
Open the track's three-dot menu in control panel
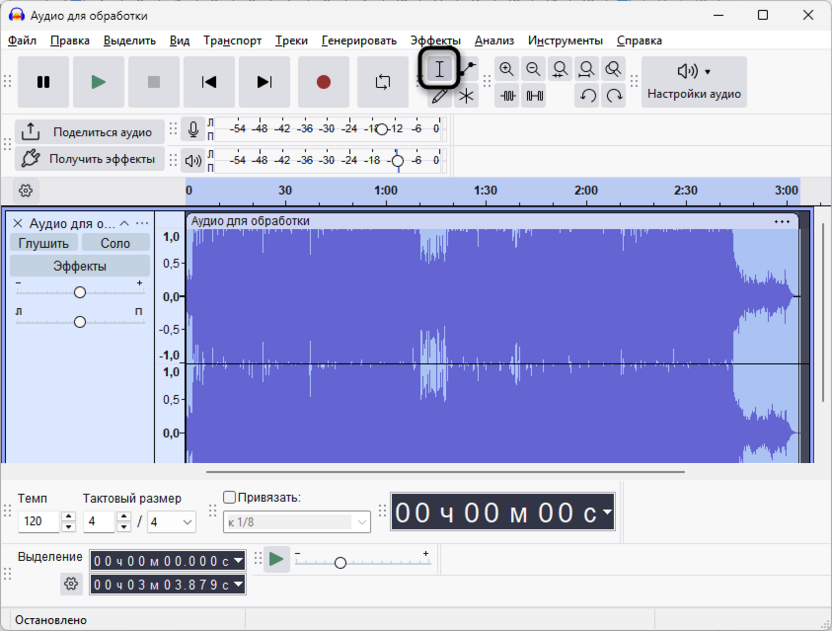[142, 223]
